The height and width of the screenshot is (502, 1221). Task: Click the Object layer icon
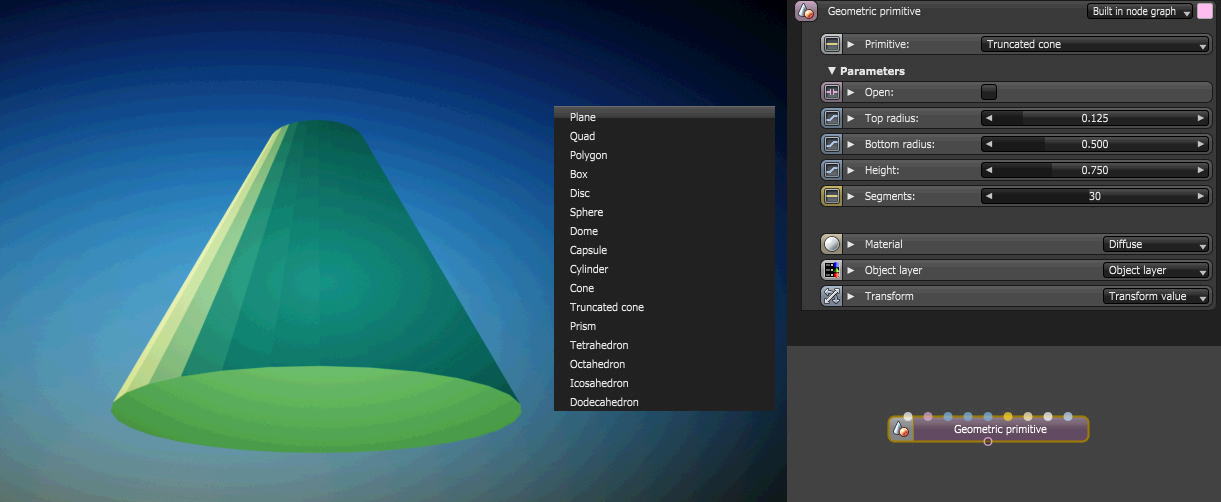click(x=832, y=270)
